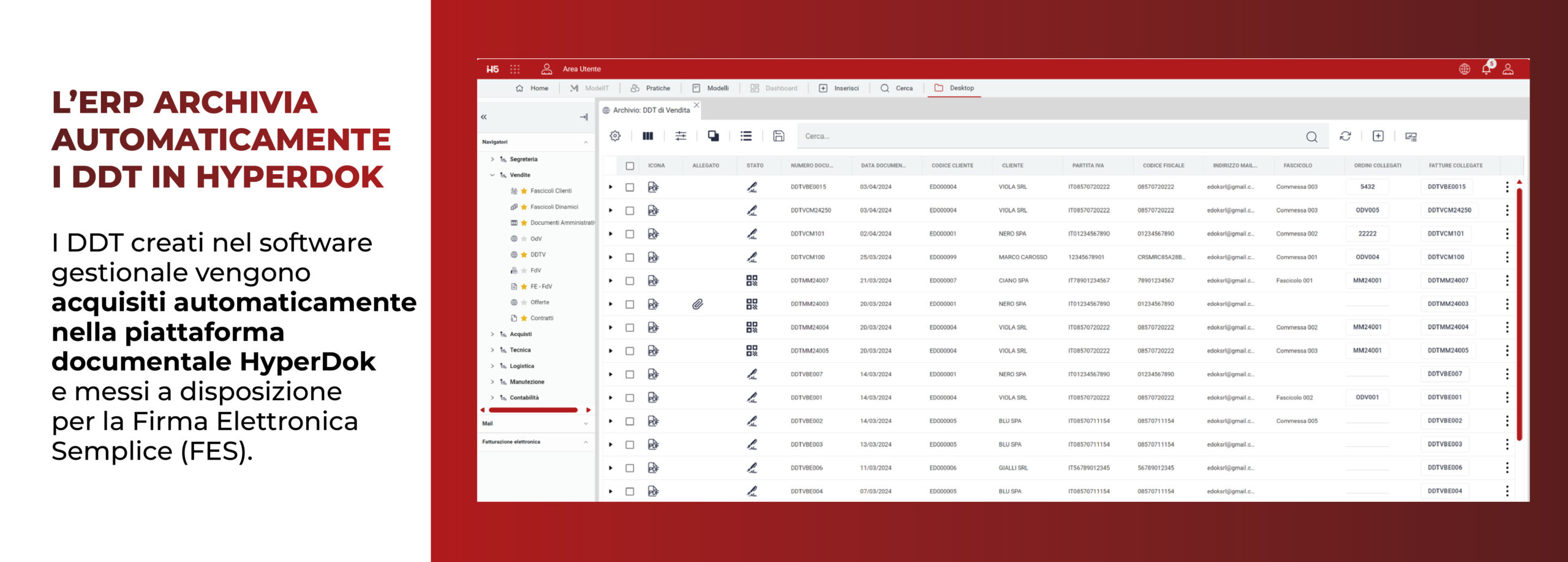Collapse the Vendite tree node

click(x=492, y=175)
